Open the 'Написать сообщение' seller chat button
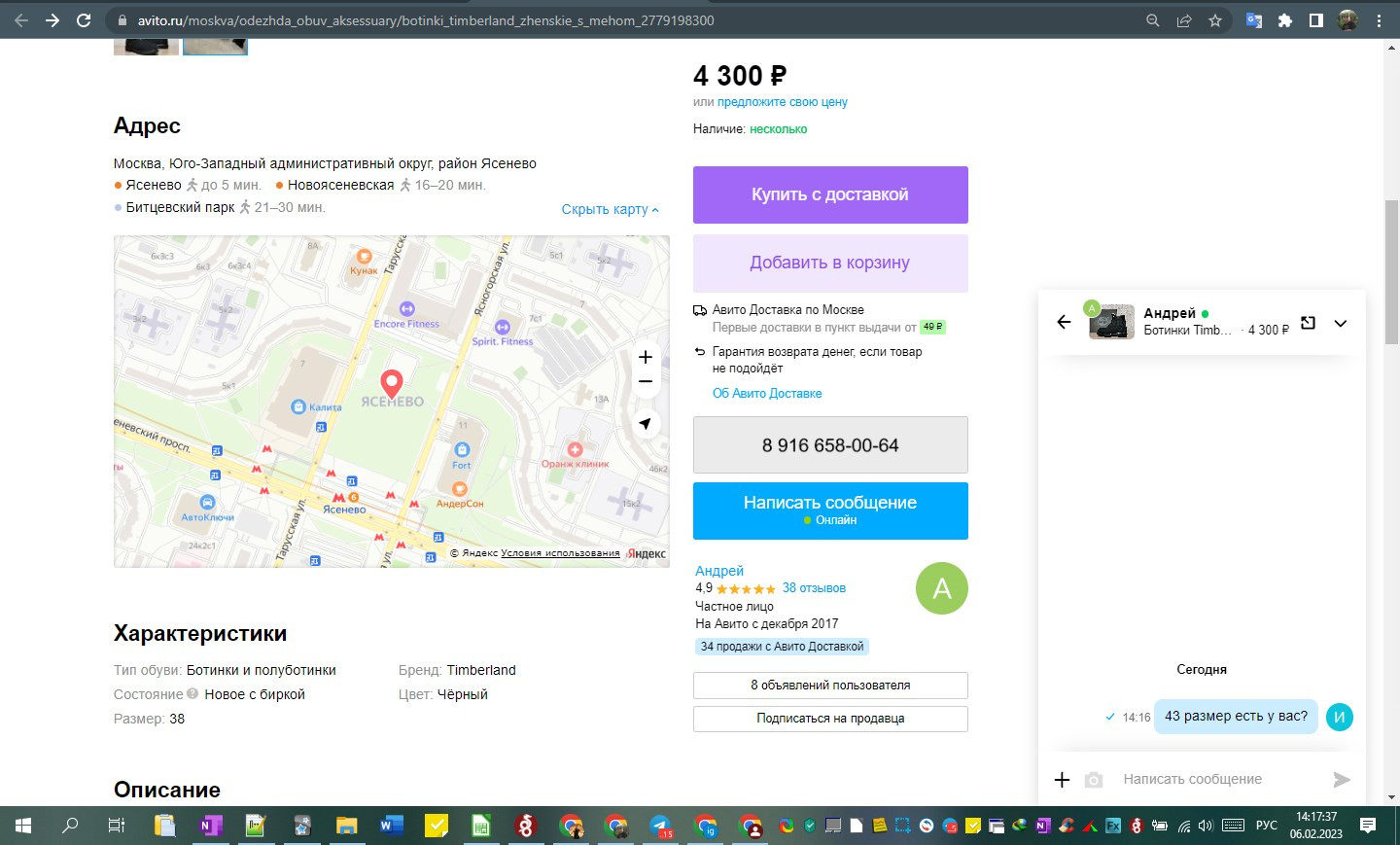Image resolution: width=1400 pixels, height=845 pixels. point(830,511)
